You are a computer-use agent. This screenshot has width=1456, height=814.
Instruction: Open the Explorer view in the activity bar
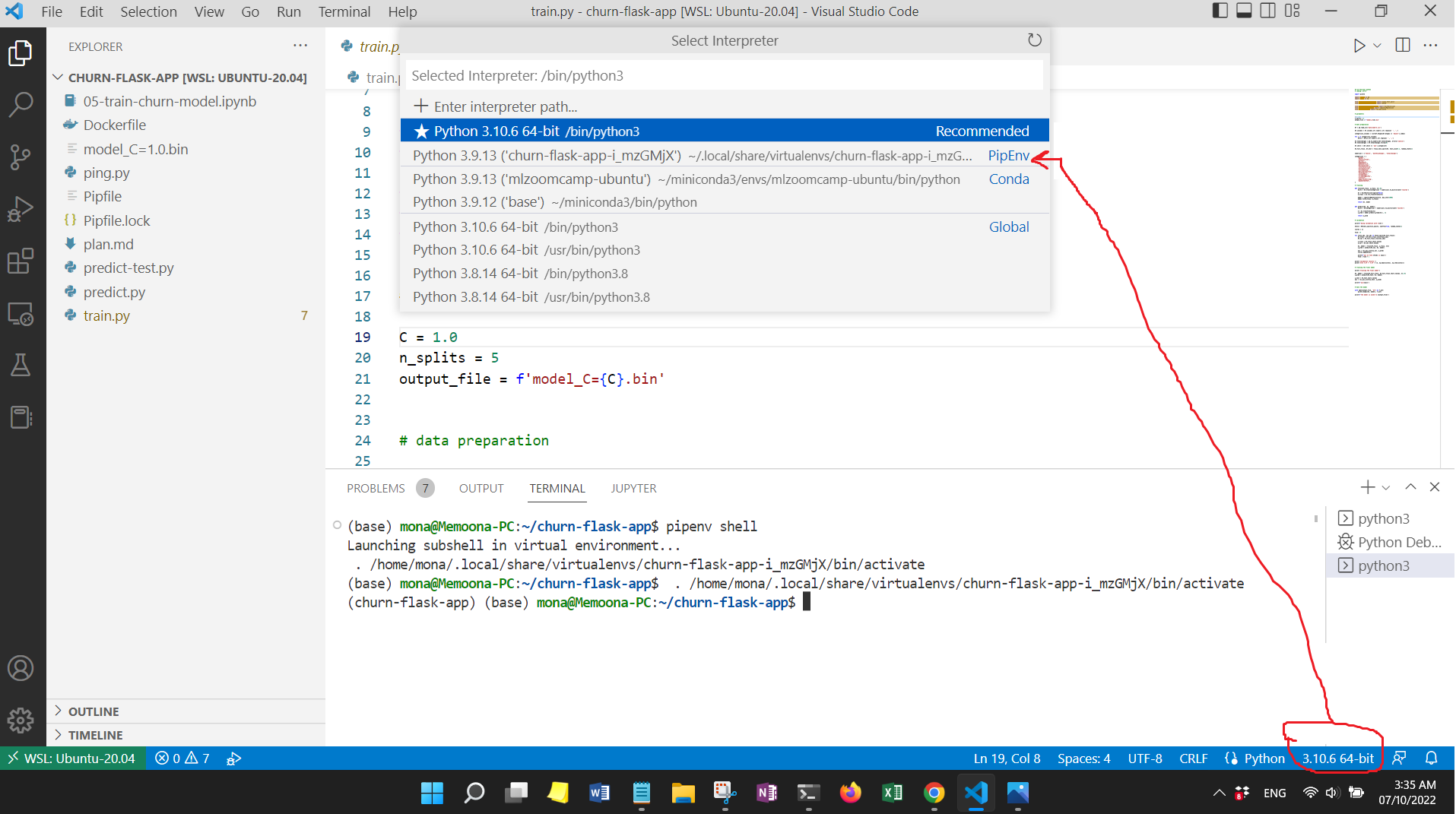tap(21, 53)
